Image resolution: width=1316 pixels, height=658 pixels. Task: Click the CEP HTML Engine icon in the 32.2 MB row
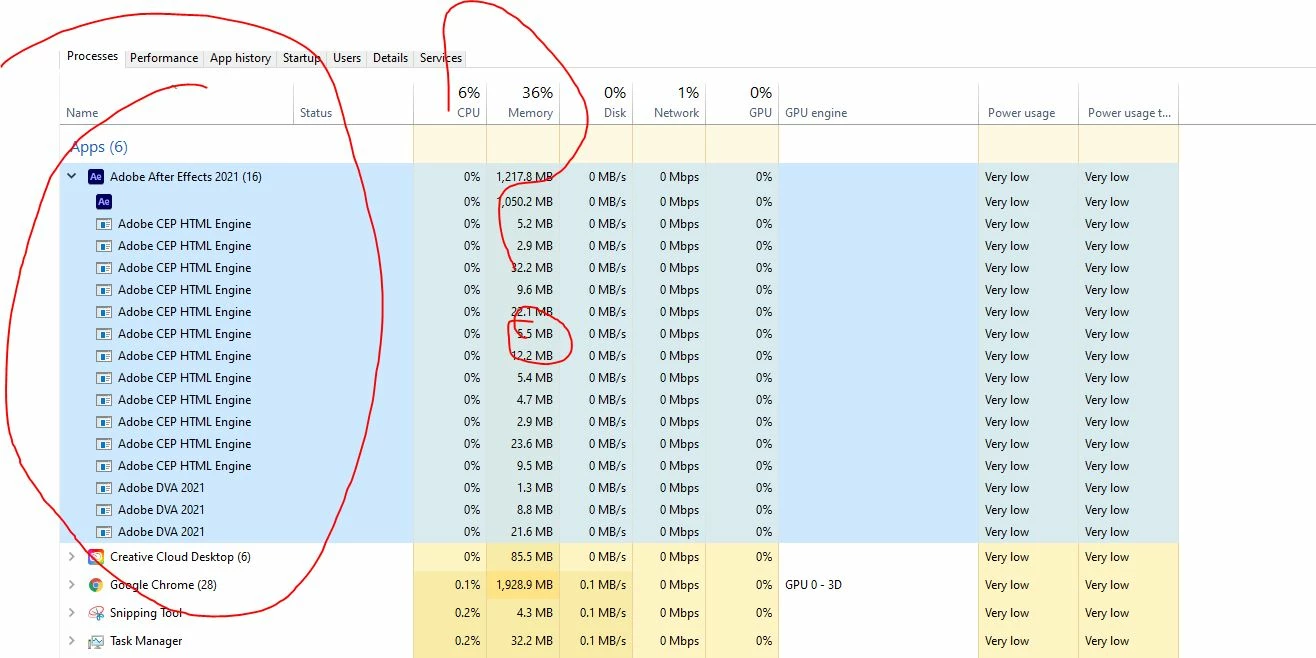click(x=104, y=268)
